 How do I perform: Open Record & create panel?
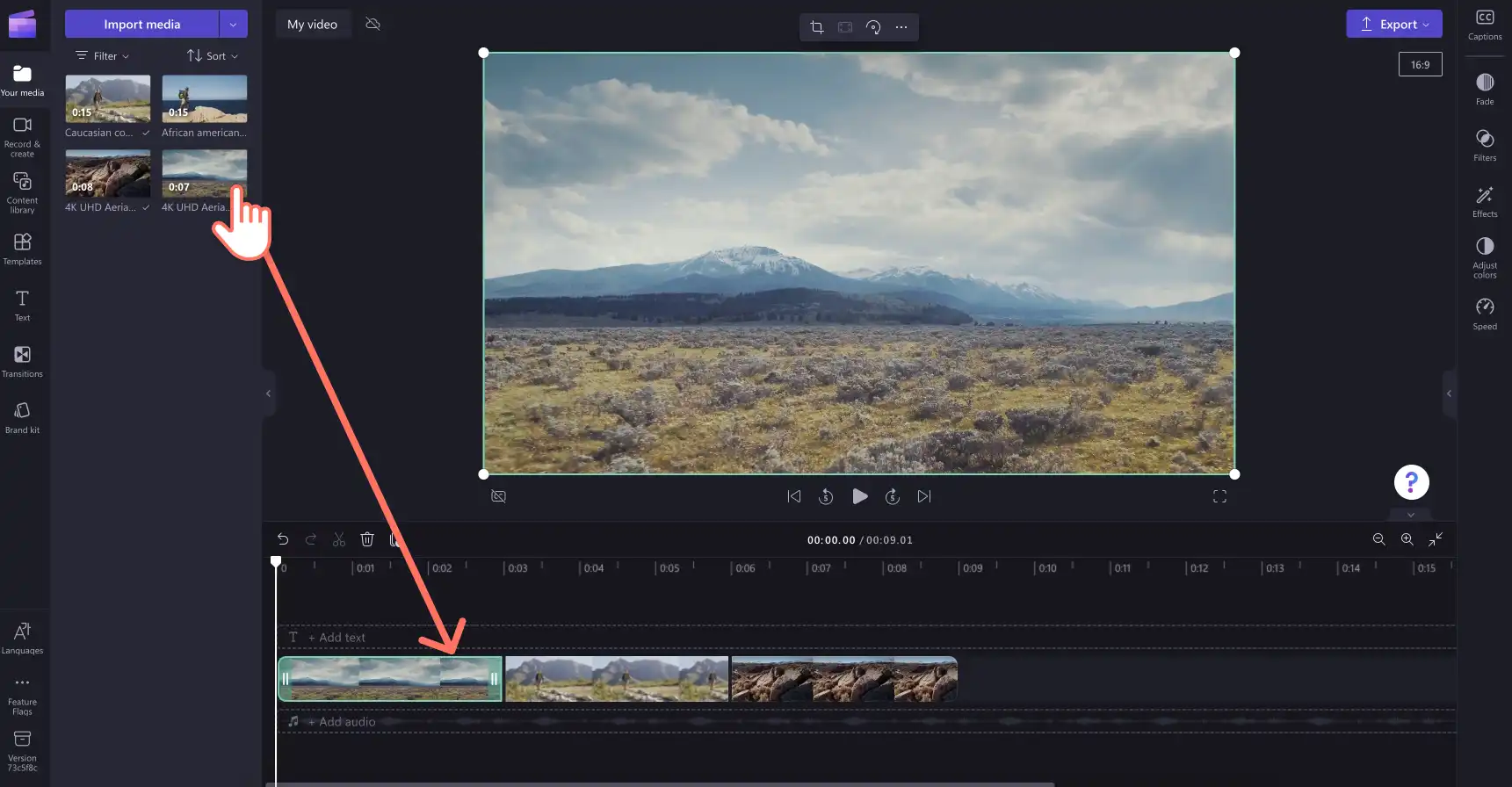pyautogui.click(x=22, y=136)
